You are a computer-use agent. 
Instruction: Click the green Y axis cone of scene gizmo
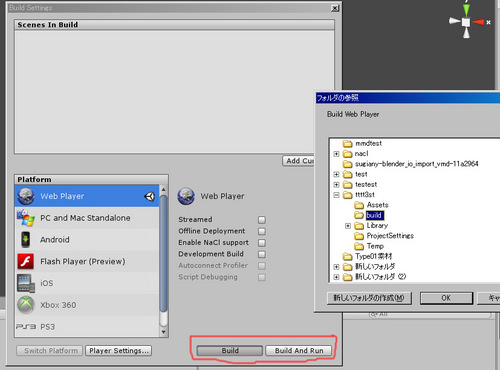(x=467, y=9)
